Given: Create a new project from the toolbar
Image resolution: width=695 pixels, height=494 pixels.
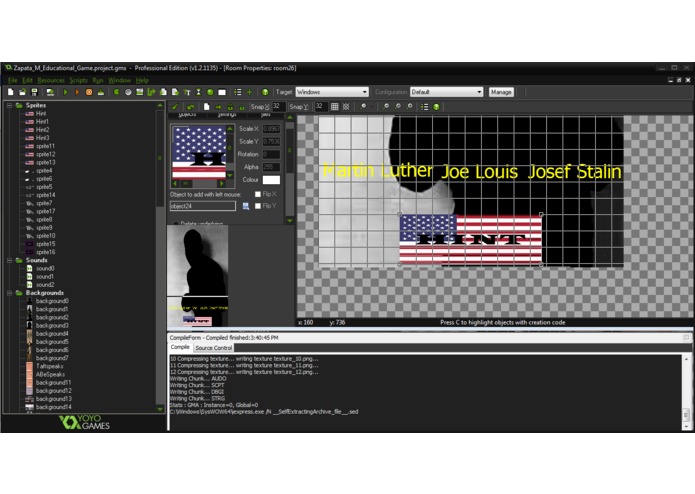Looking at the screenshot, I should click(11, 92).
